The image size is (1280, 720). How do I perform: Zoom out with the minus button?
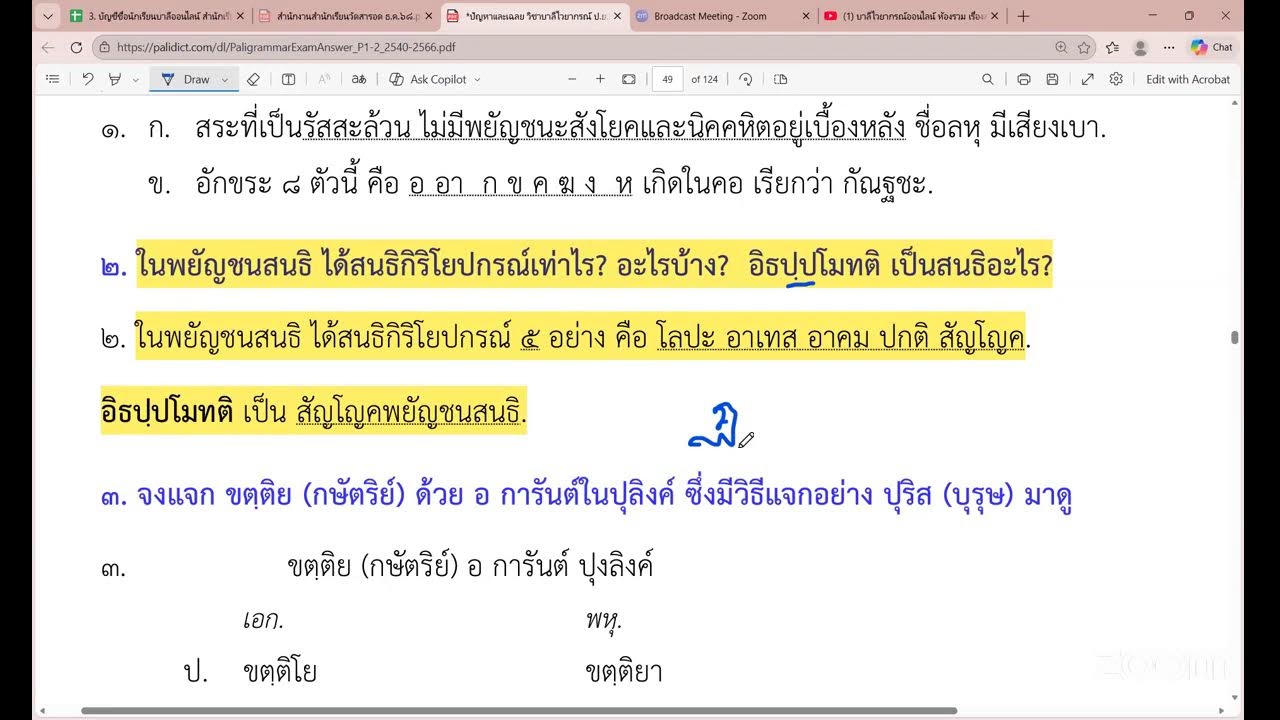[572, 79]
